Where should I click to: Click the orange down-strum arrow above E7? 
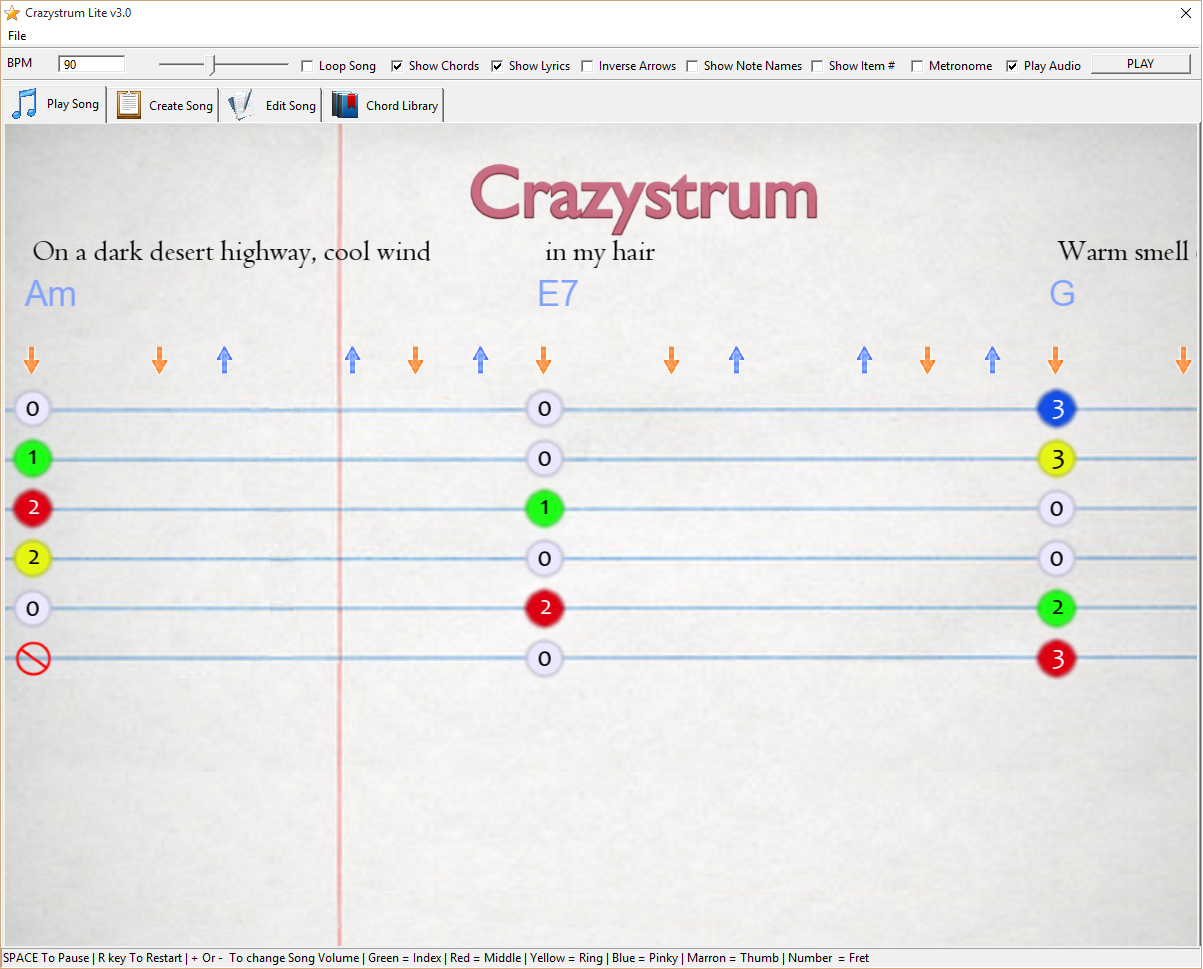pyautogui.click(x=544, y=360)
